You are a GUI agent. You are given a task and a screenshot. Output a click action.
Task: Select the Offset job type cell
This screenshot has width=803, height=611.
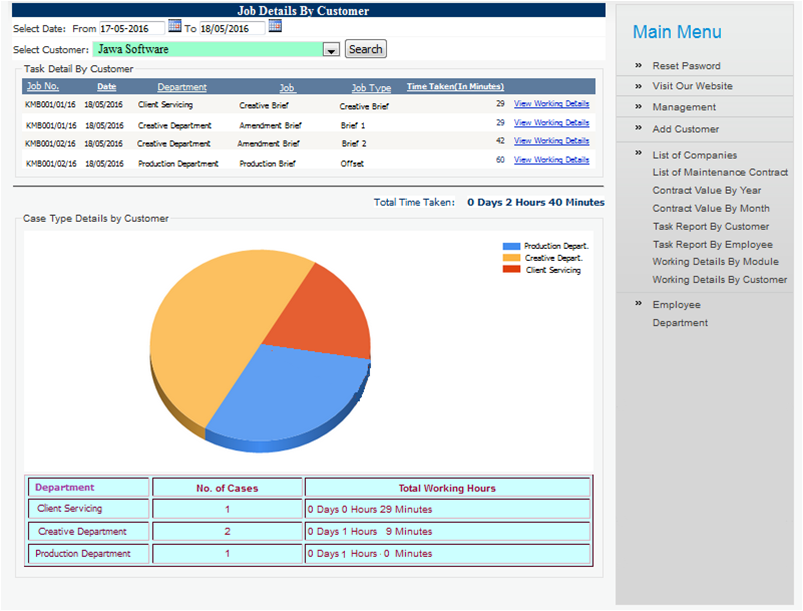point(352,164)
